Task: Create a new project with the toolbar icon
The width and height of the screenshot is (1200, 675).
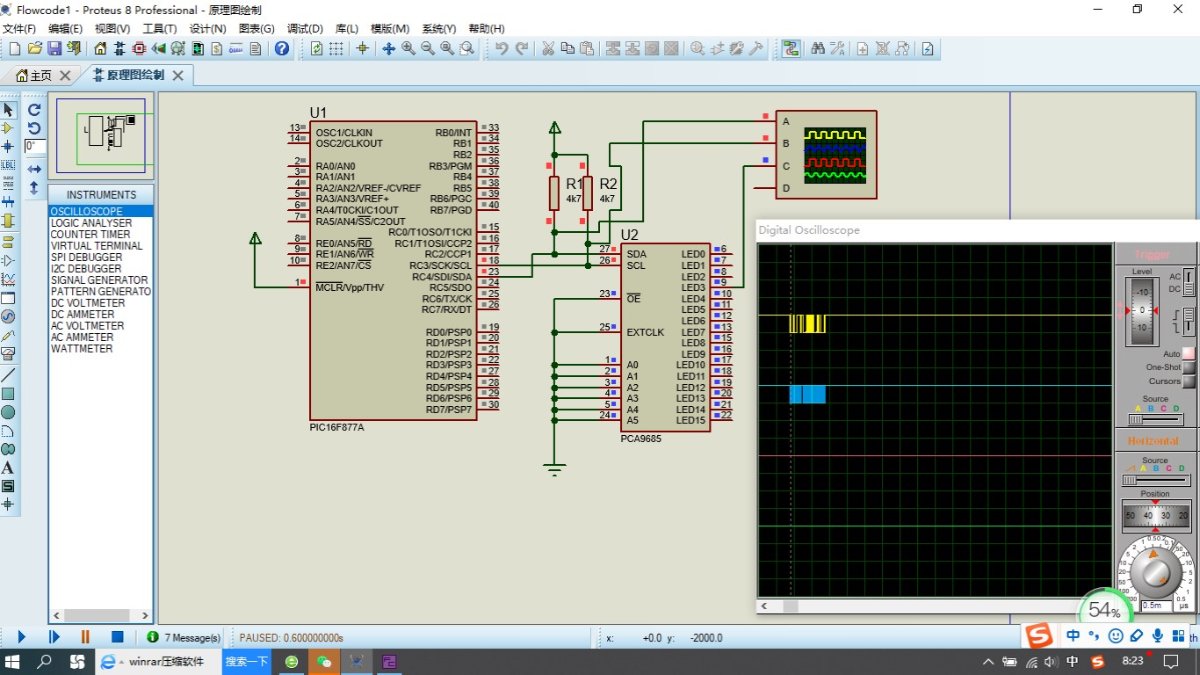Action: coord(15,48)
